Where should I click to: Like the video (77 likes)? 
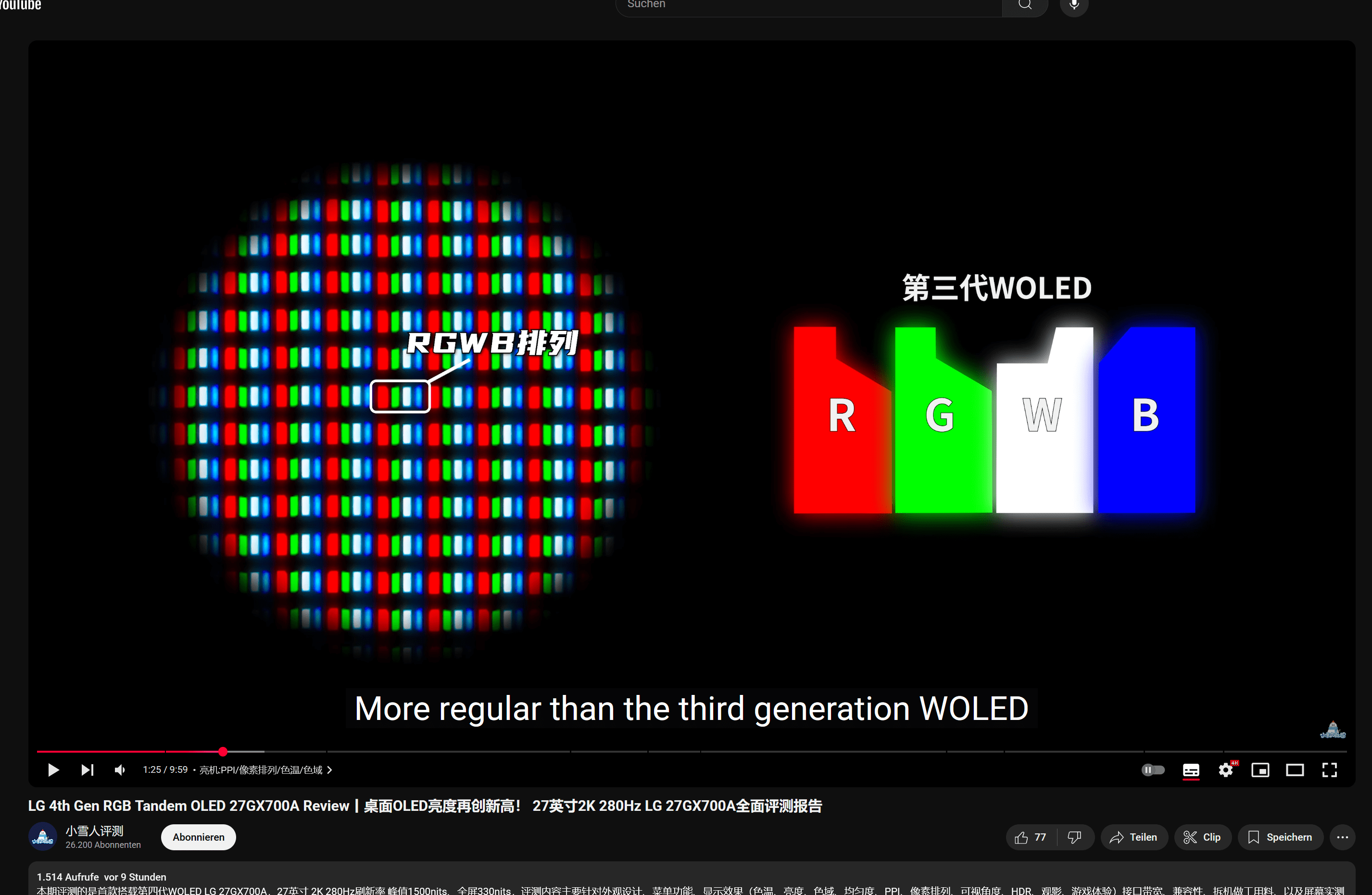click(1032, 837)
